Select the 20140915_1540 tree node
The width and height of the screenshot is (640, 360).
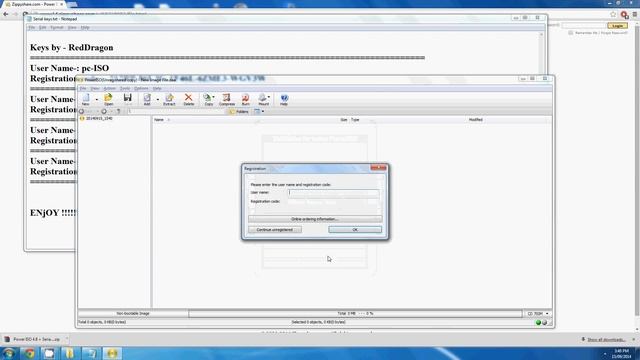(x=96, y=118)
